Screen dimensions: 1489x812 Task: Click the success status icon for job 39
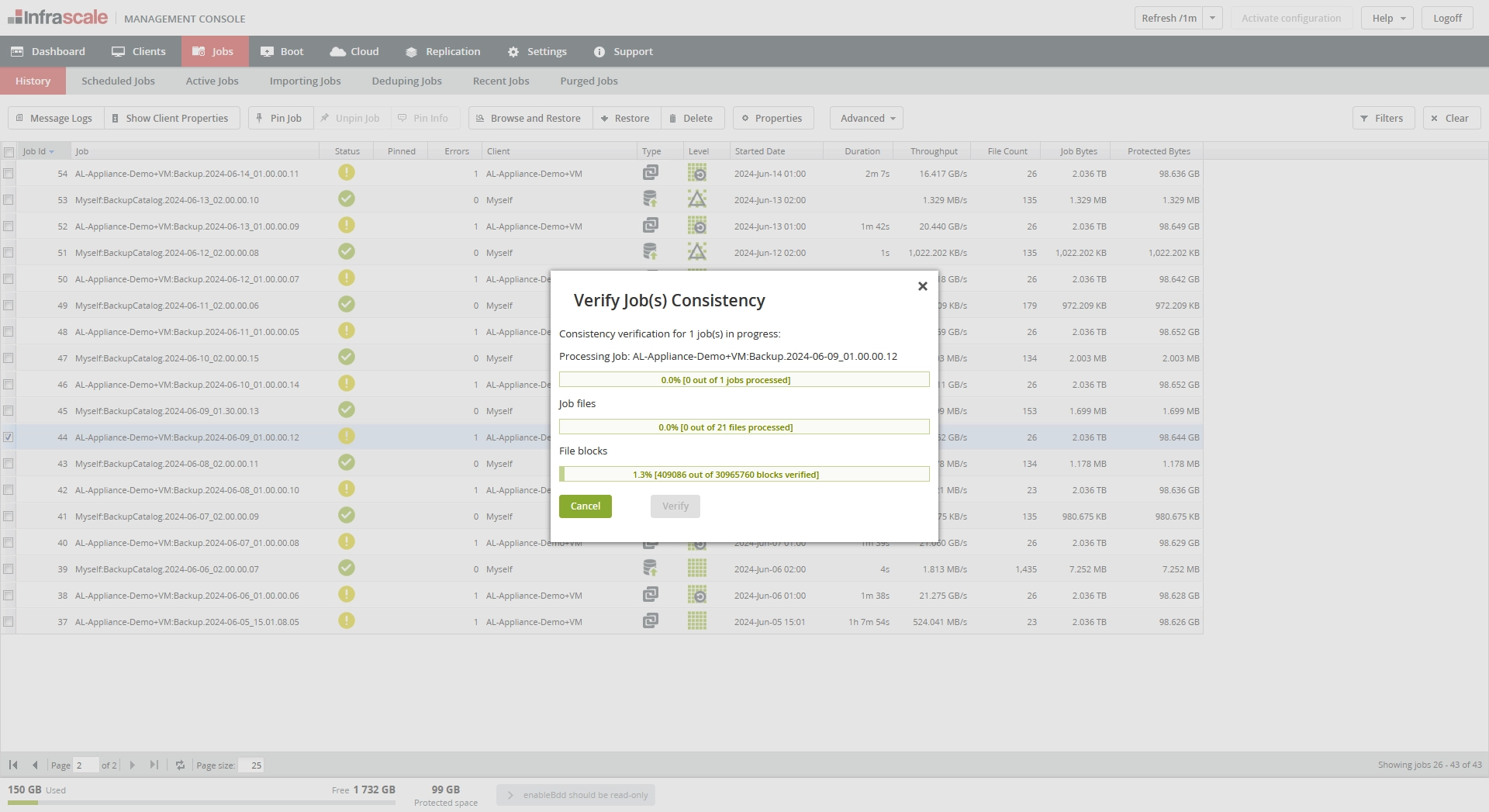point(347,568)
